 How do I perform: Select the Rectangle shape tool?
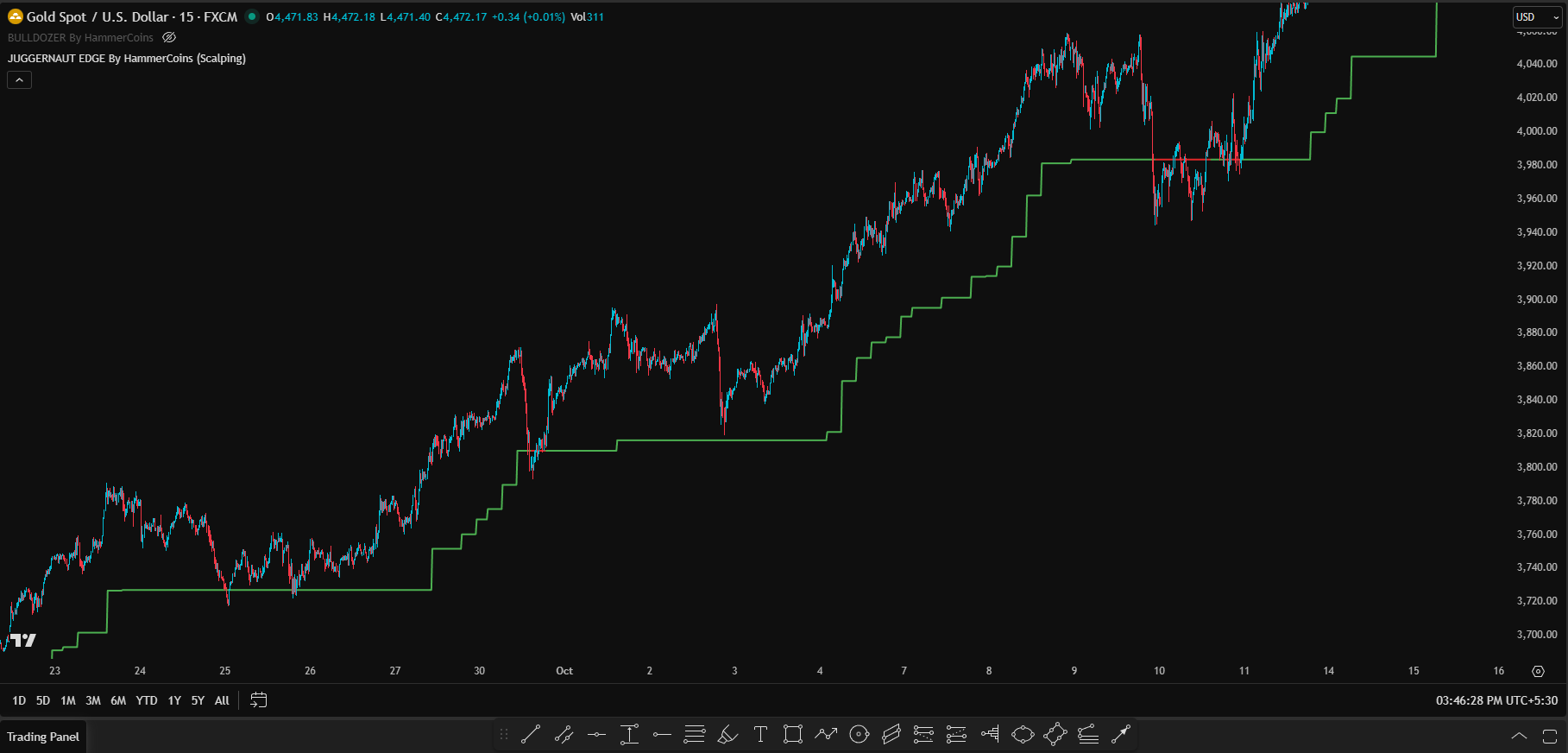tap(792, 735)
